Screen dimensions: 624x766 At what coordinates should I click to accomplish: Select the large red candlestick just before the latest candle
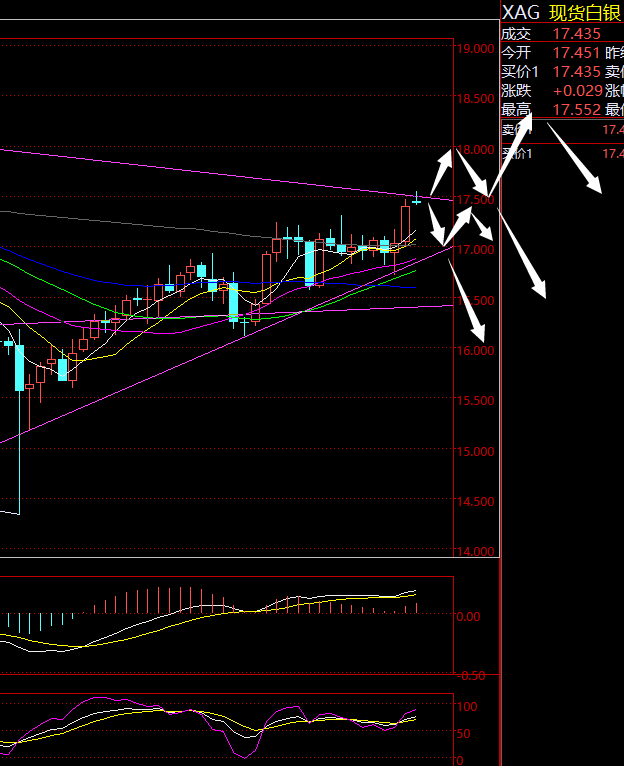click(x=406, y=224)
